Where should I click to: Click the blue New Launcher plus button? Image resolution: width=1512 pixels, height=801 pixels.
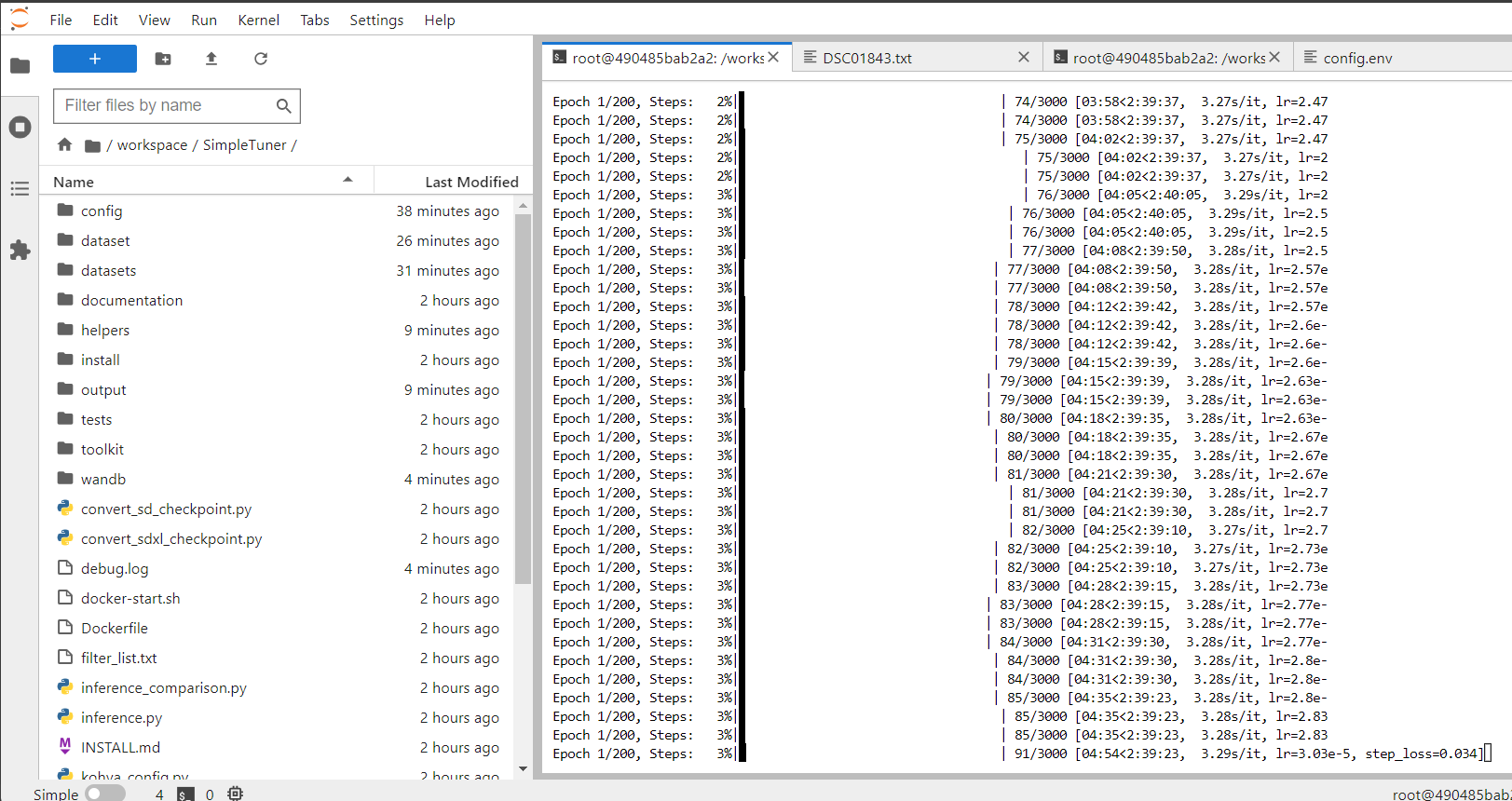point(95,59)
